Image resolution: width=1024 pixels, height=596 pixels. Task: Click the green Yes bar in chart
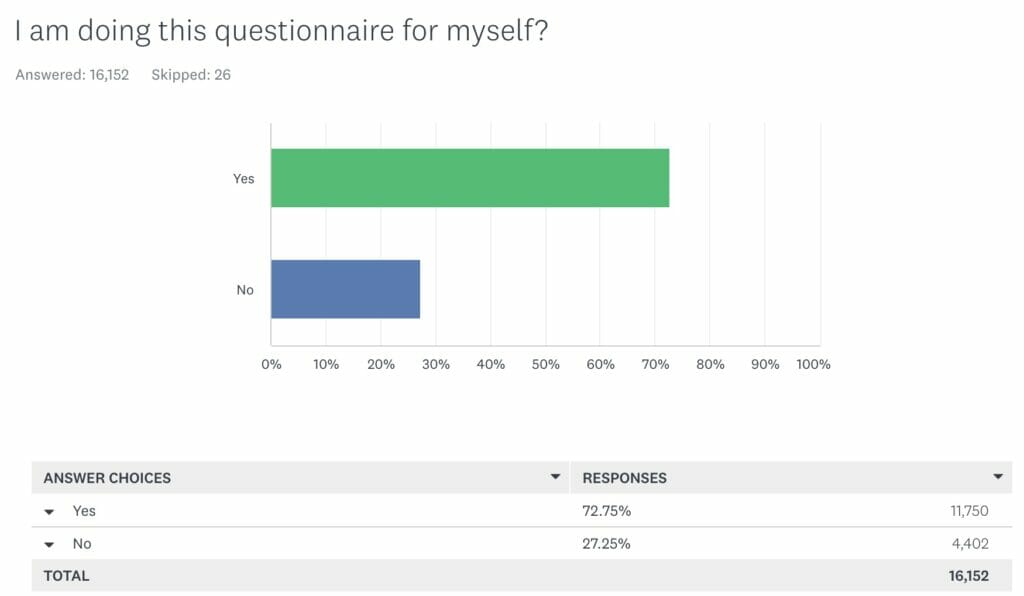pos(469,178)
